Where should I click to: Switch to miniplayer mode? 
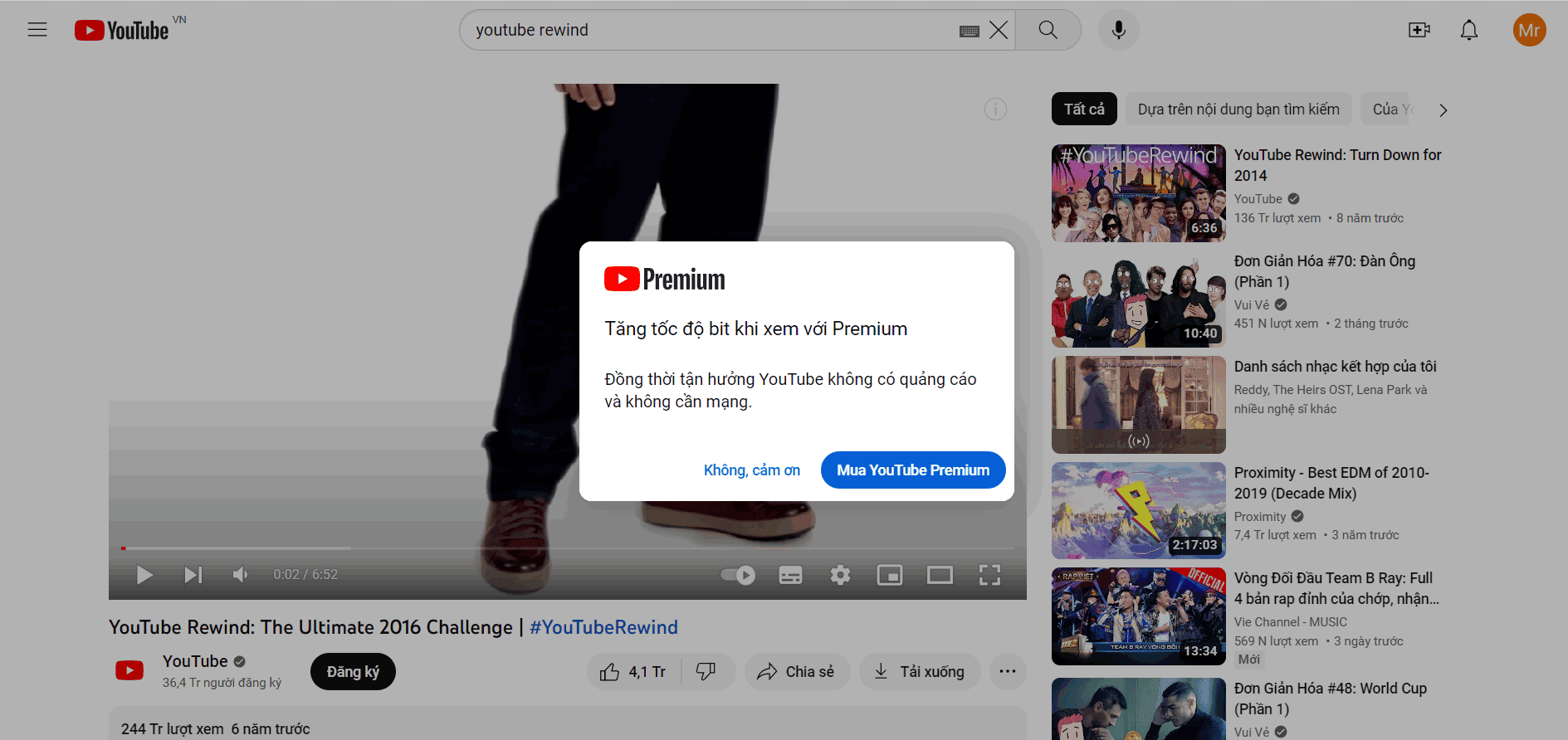pyautogui.click(x=890, y=575)
